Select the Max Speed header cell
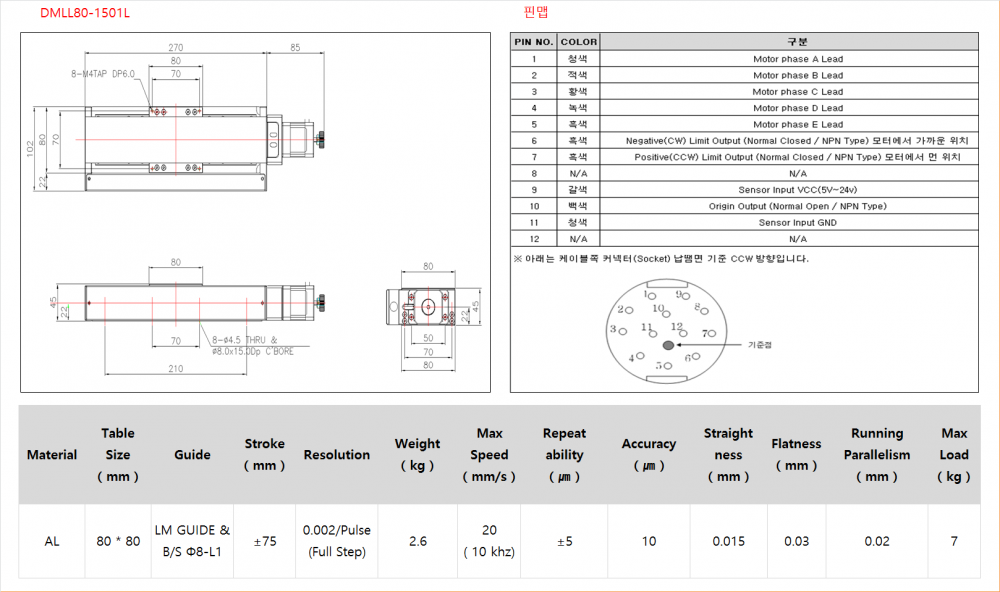Screen dimensions: 1000x592 (489, 455)
